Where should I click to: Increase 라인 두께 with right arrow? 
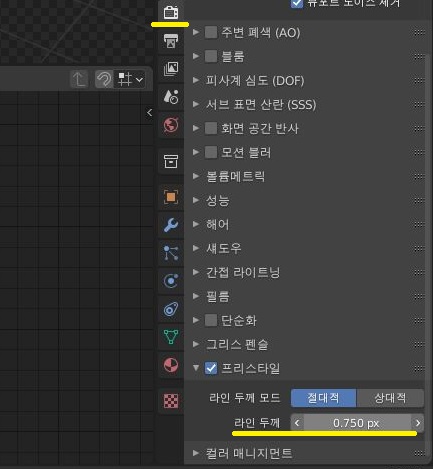coord(418,423)
